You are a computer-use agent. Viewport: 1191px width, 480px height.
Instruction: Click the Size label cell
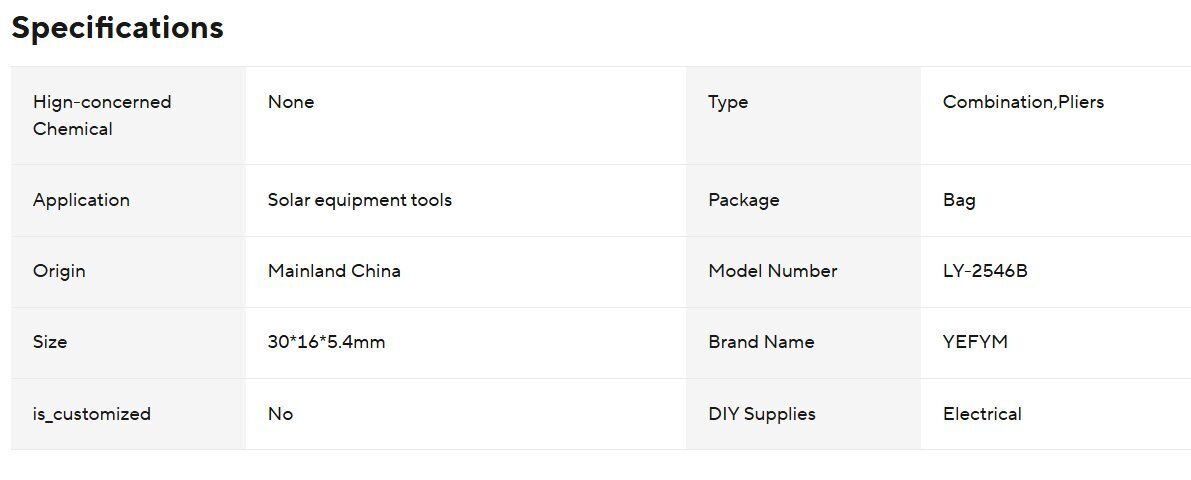[50, 342]
